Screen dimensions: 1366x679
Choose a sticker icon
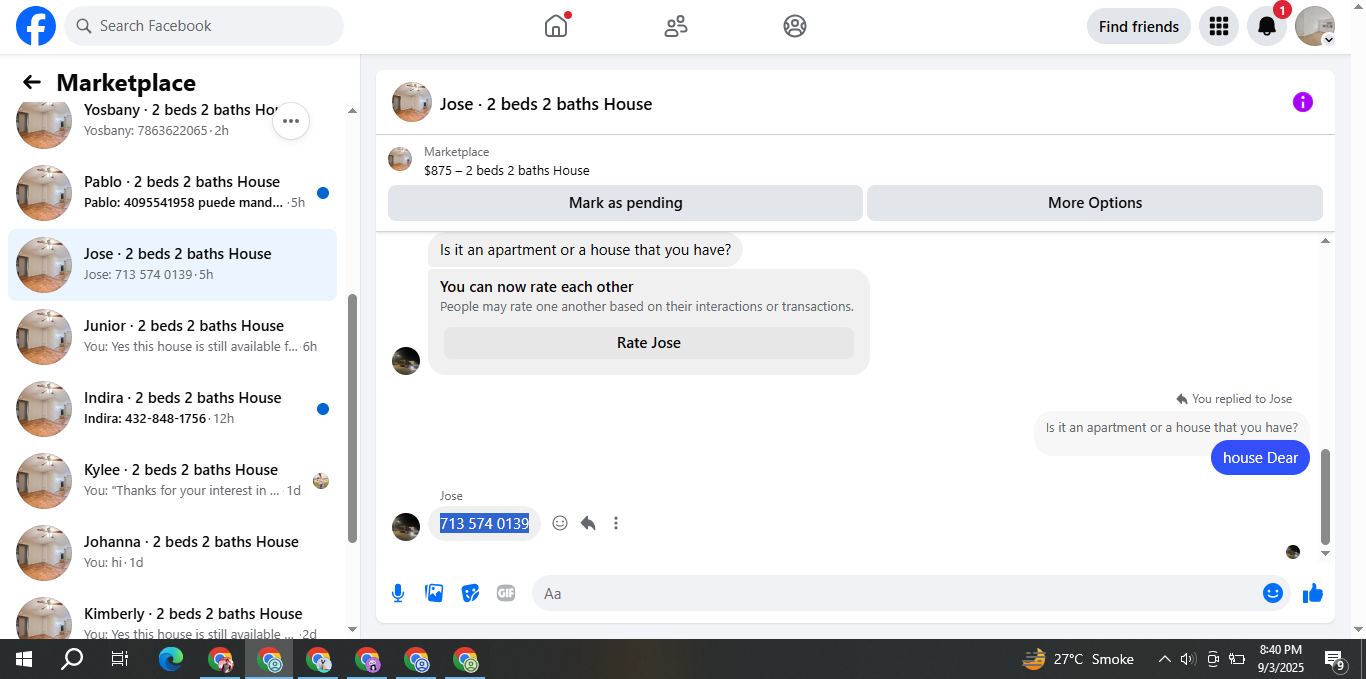470,593
